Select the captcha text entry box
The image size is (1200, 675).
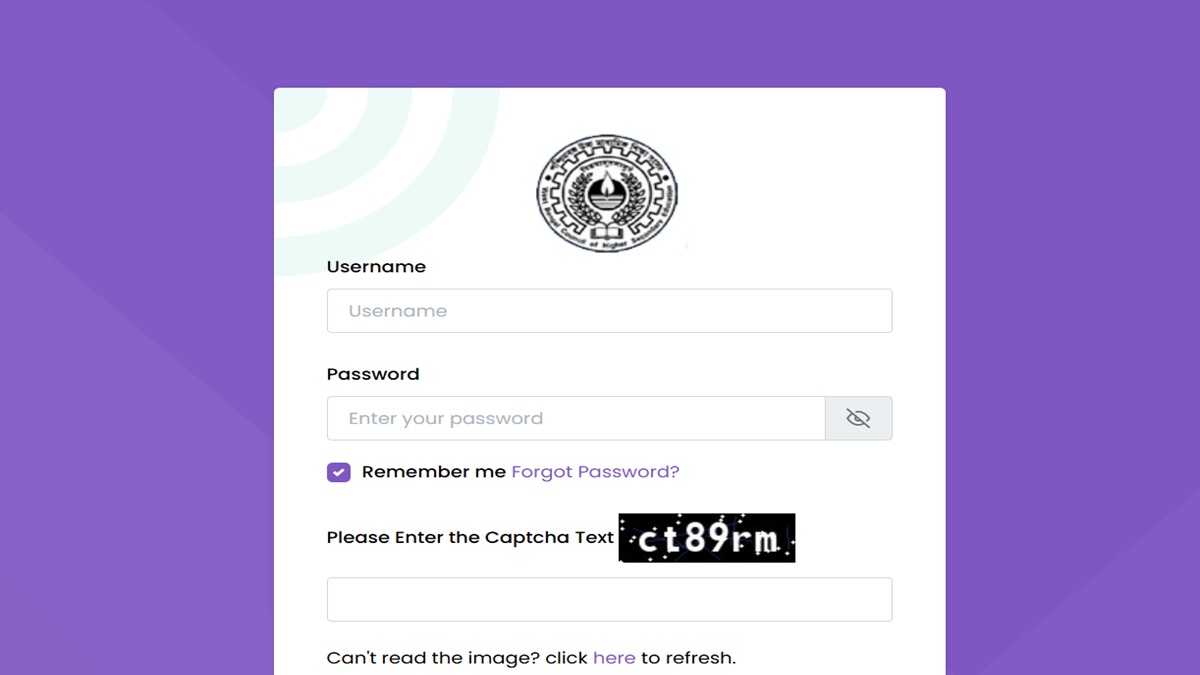609,599
